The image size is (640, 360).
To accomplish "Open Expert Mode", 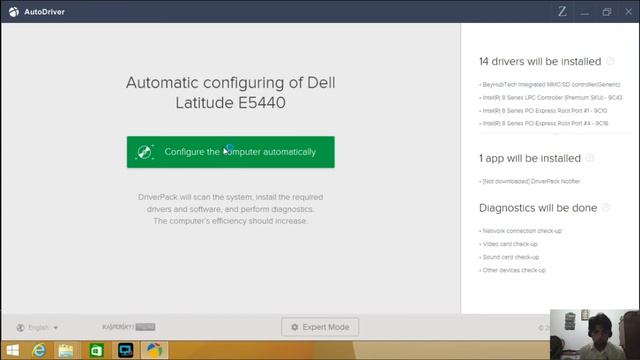I will [320, 327].
